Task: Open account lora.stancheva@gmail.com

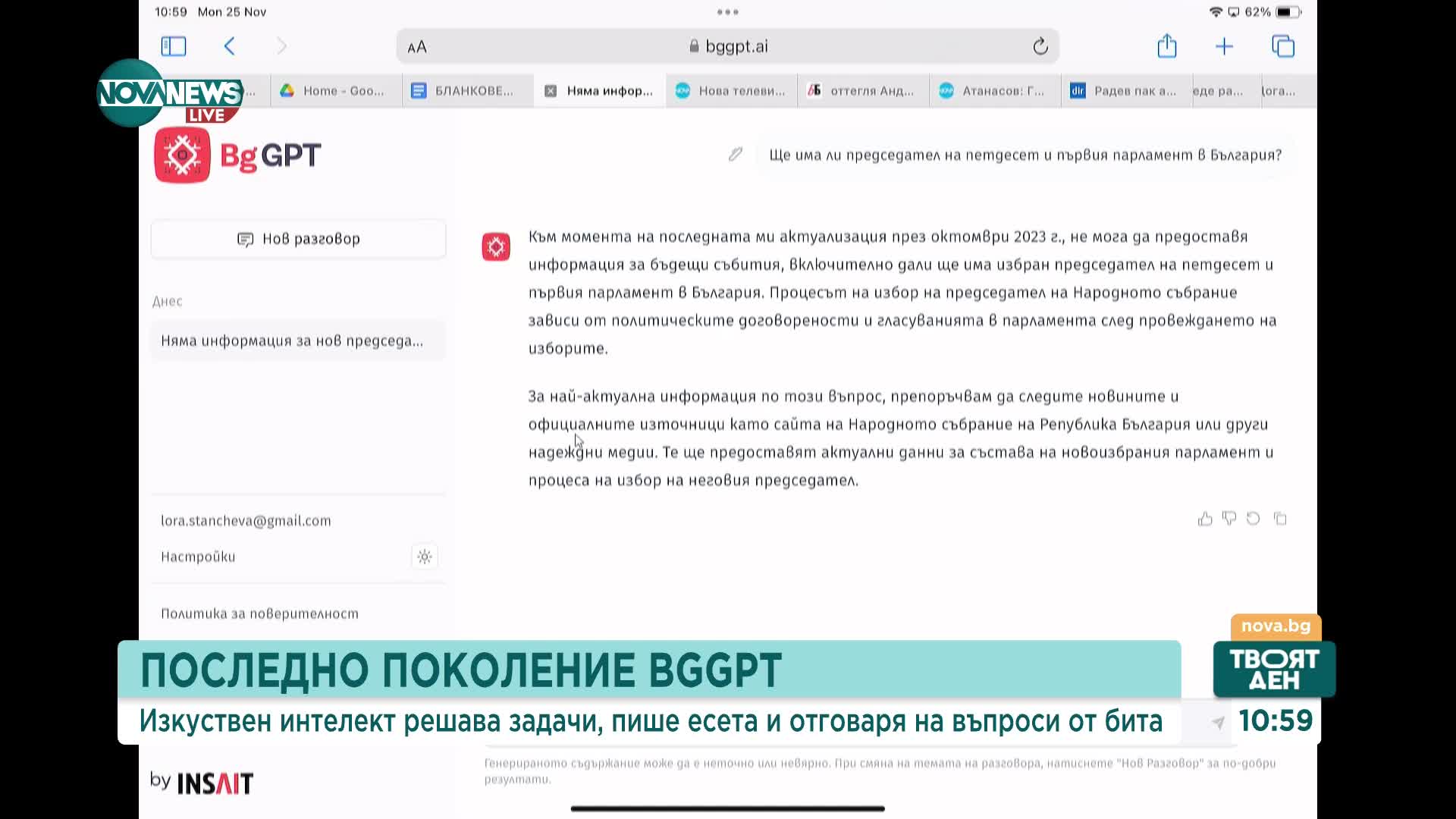Action: coord(246,521)
